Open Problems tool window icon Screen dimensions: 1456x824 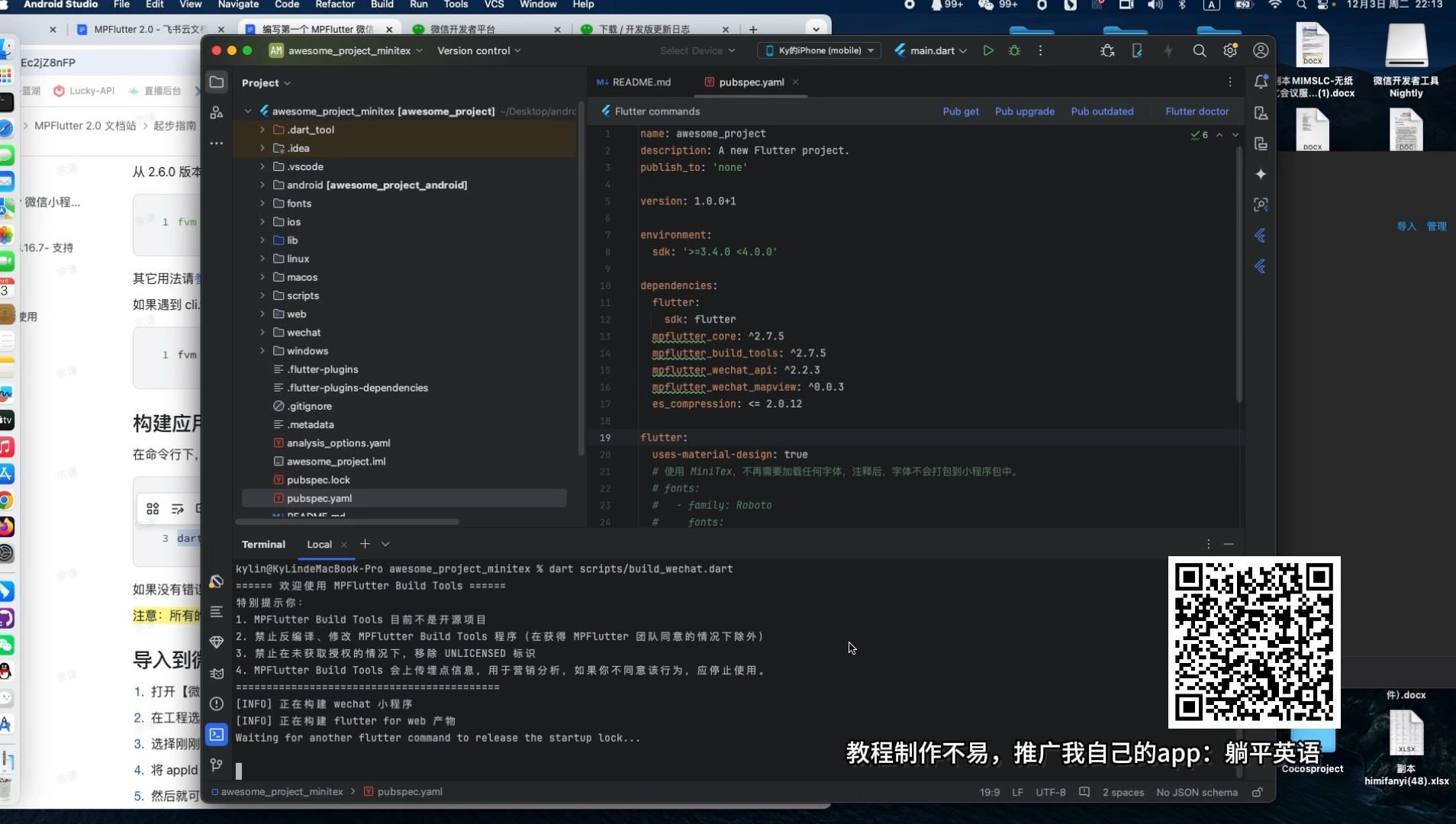(x=217, y=703)
